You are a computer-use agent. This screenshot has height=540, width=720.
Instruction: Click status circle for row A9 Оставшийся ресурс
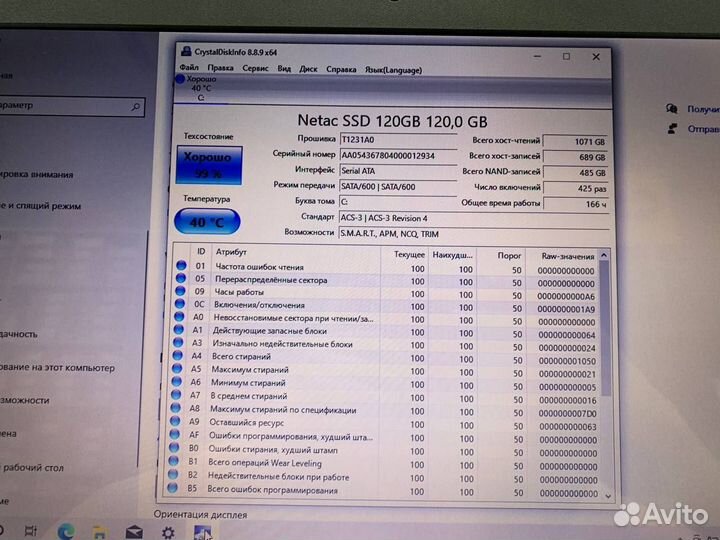tap(175, 421)
